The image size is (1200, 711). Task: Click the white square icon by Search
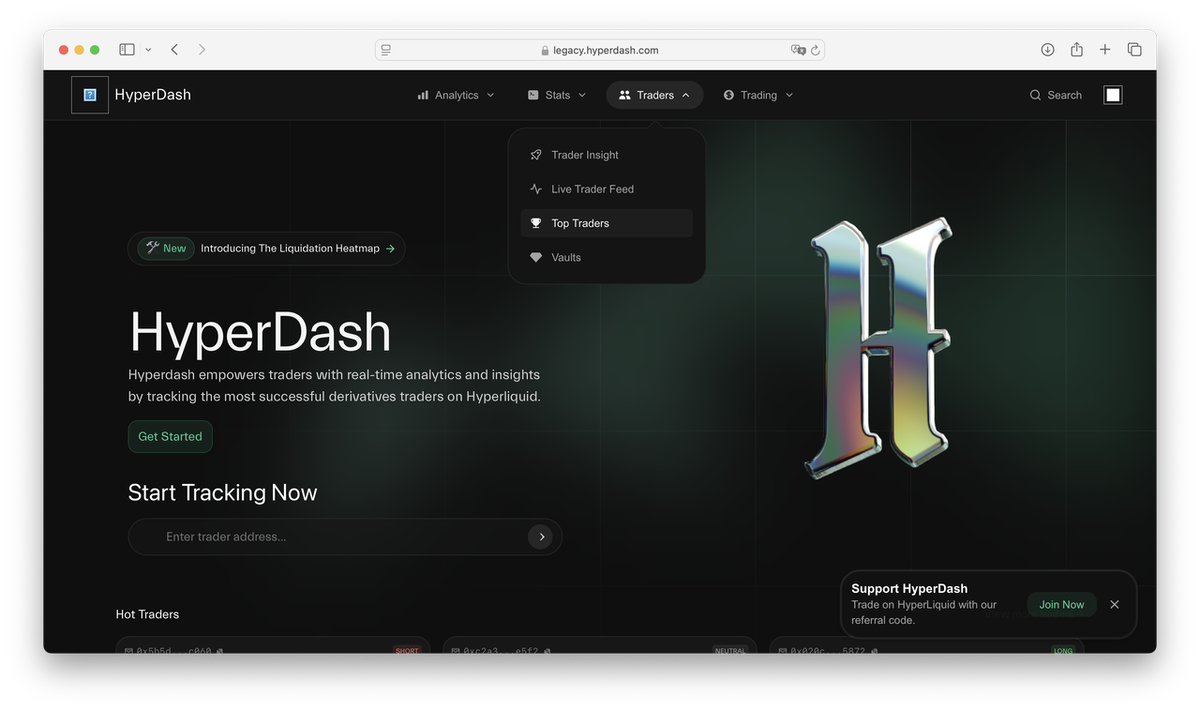[1113, 95]
